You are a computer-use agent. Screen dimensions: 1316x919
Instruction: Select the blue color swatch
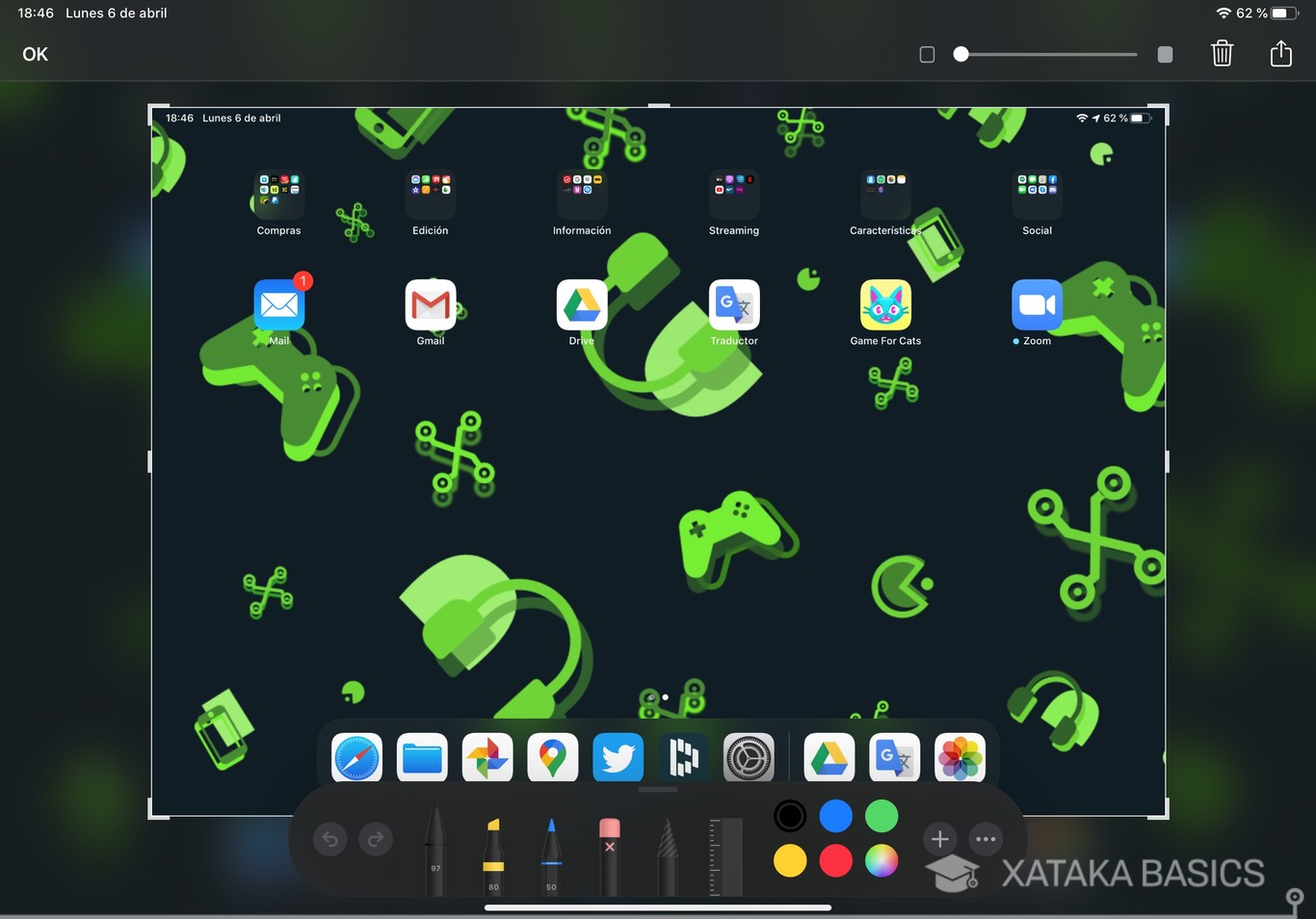pyautogui.click(x=835, y=816)
